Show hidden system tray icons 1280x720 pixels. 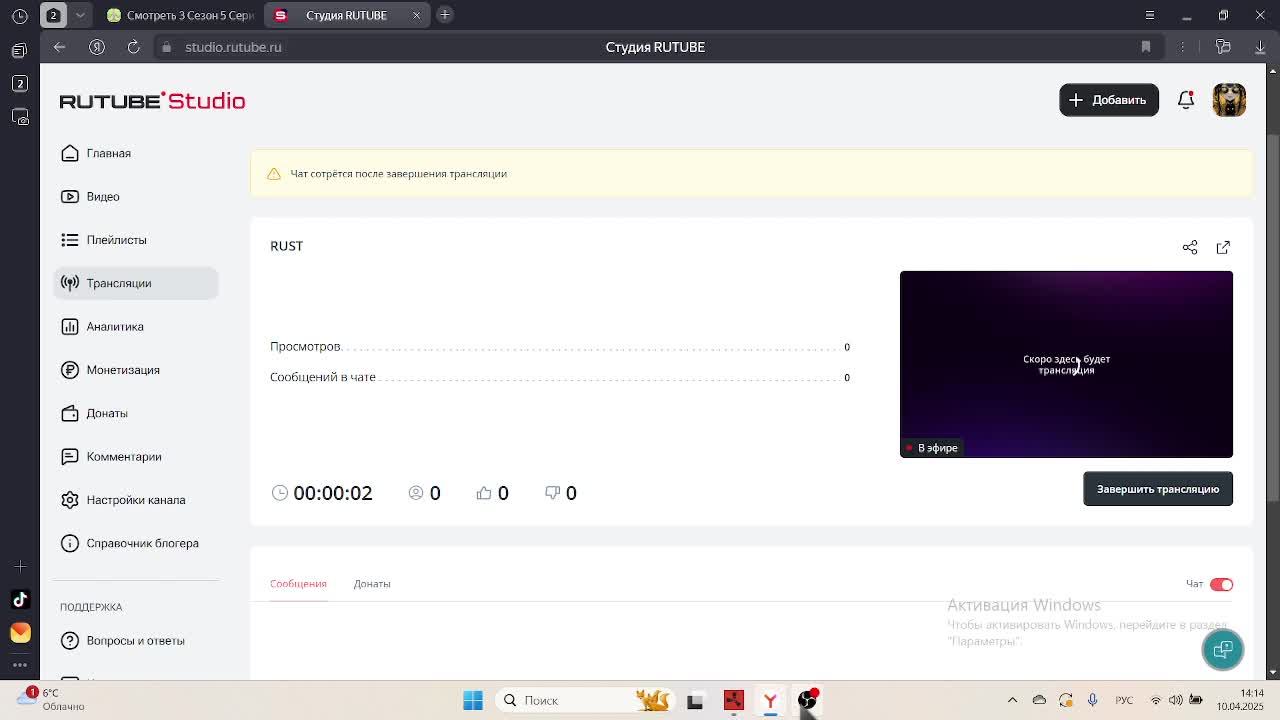coord(1012,700)
